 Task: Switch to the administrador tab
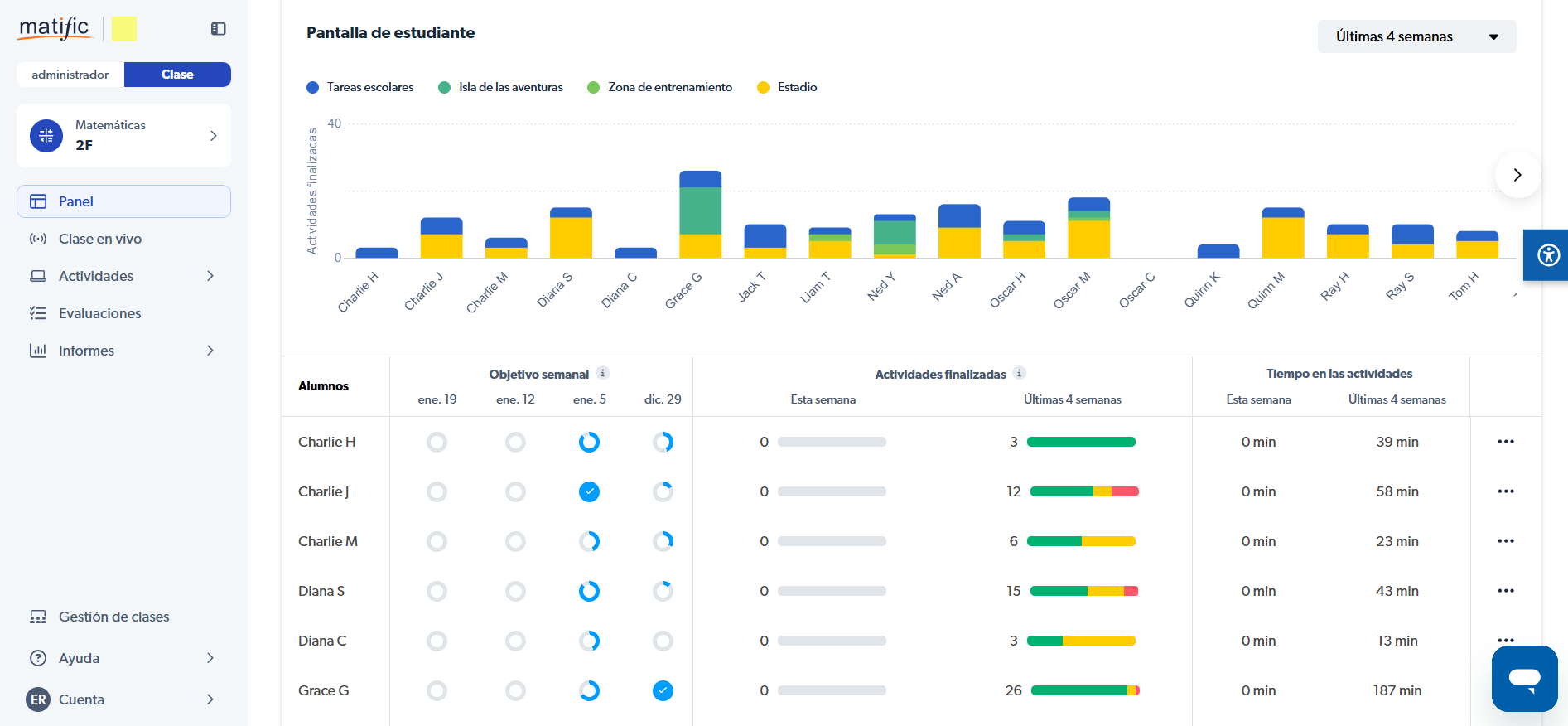pyautogui.click(x=70, y=75)
